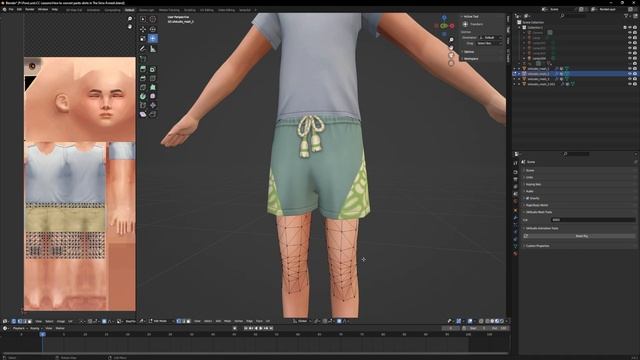Expand the Options panel in sidebar

point(469,52)
